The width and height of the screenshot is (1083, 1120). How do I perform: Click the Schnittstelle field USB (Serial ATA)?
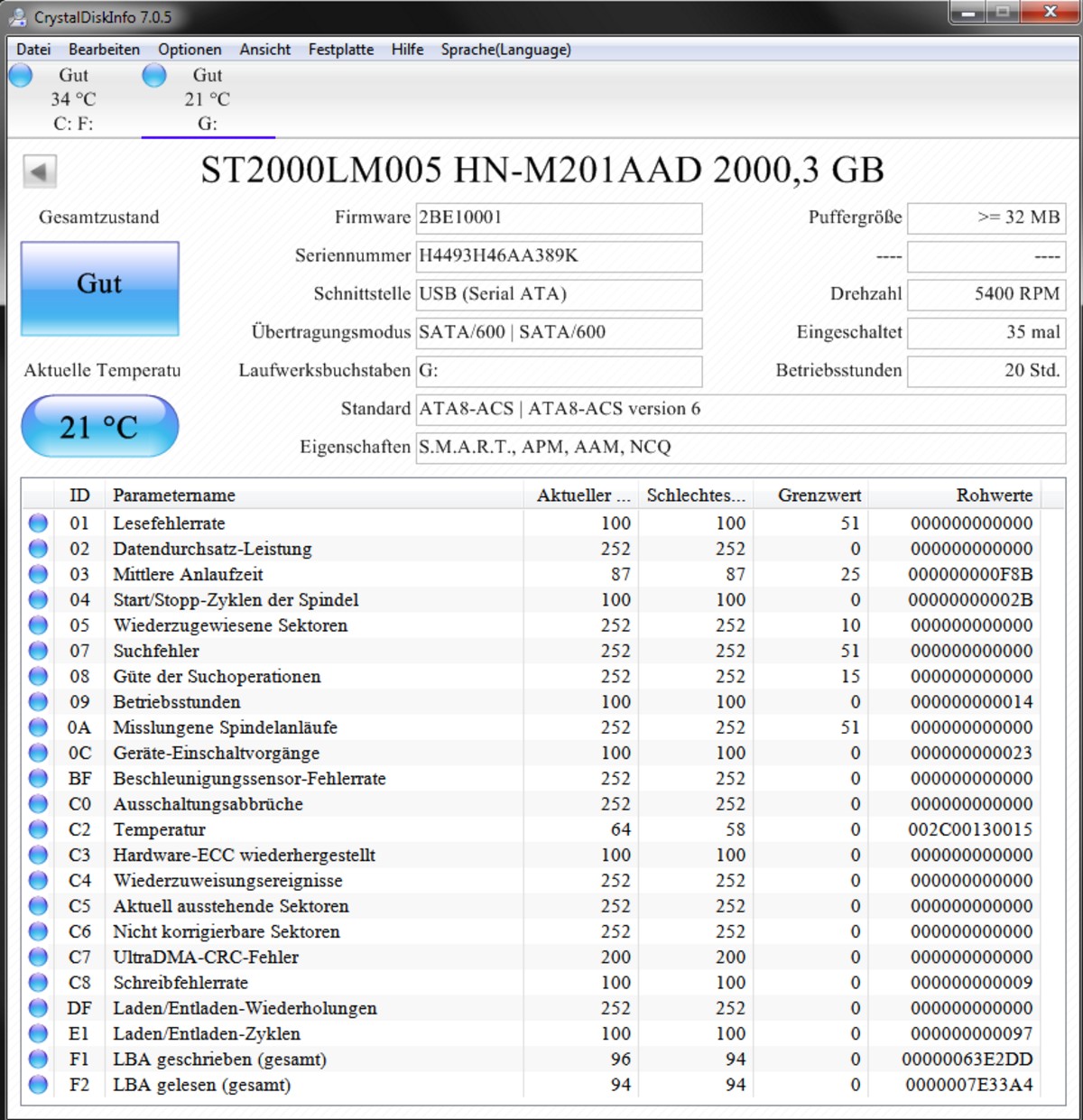pyautogui.click(x=559, y=294)
